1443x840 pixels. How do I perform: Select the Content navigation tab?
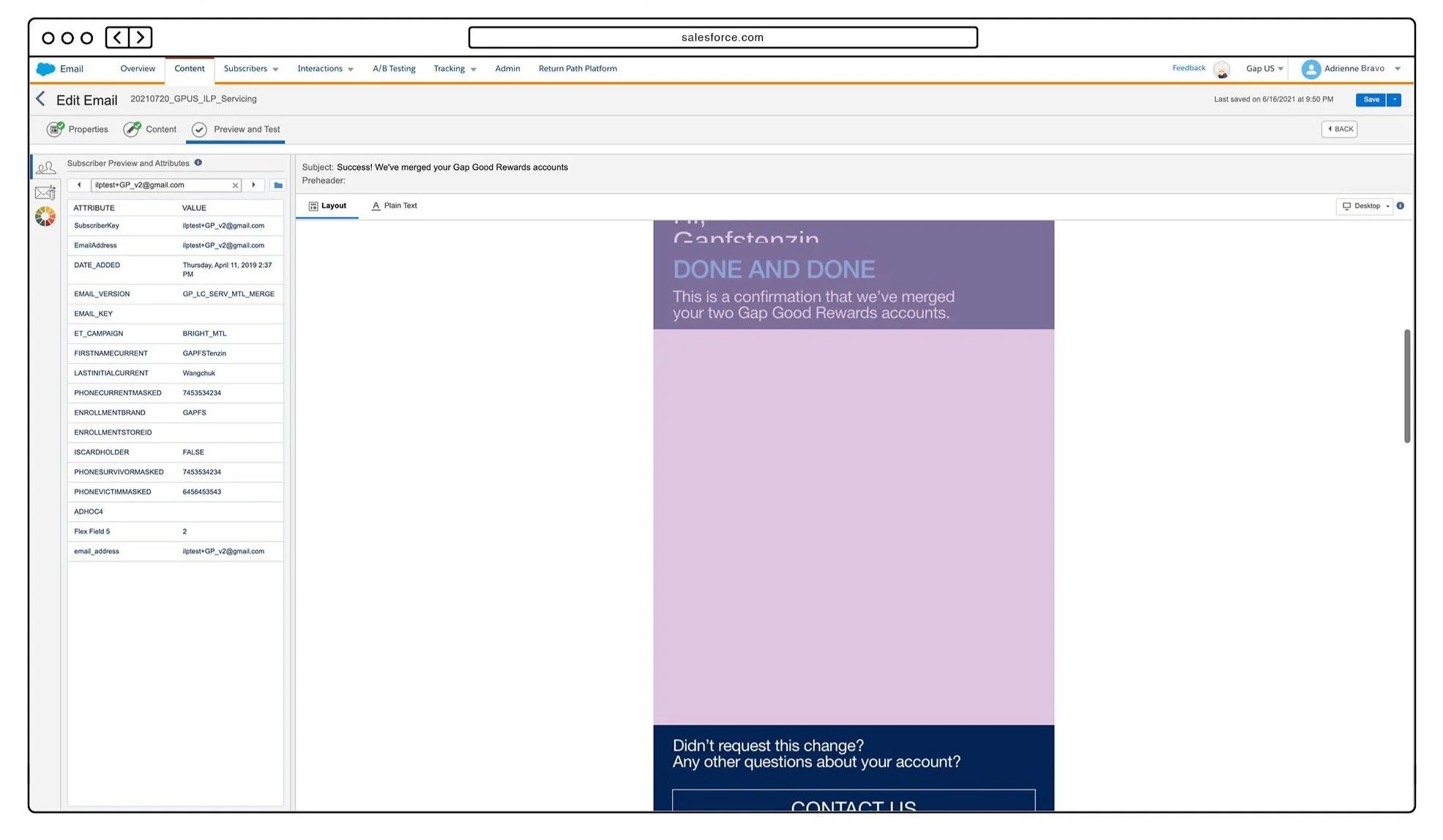(190, 69)
